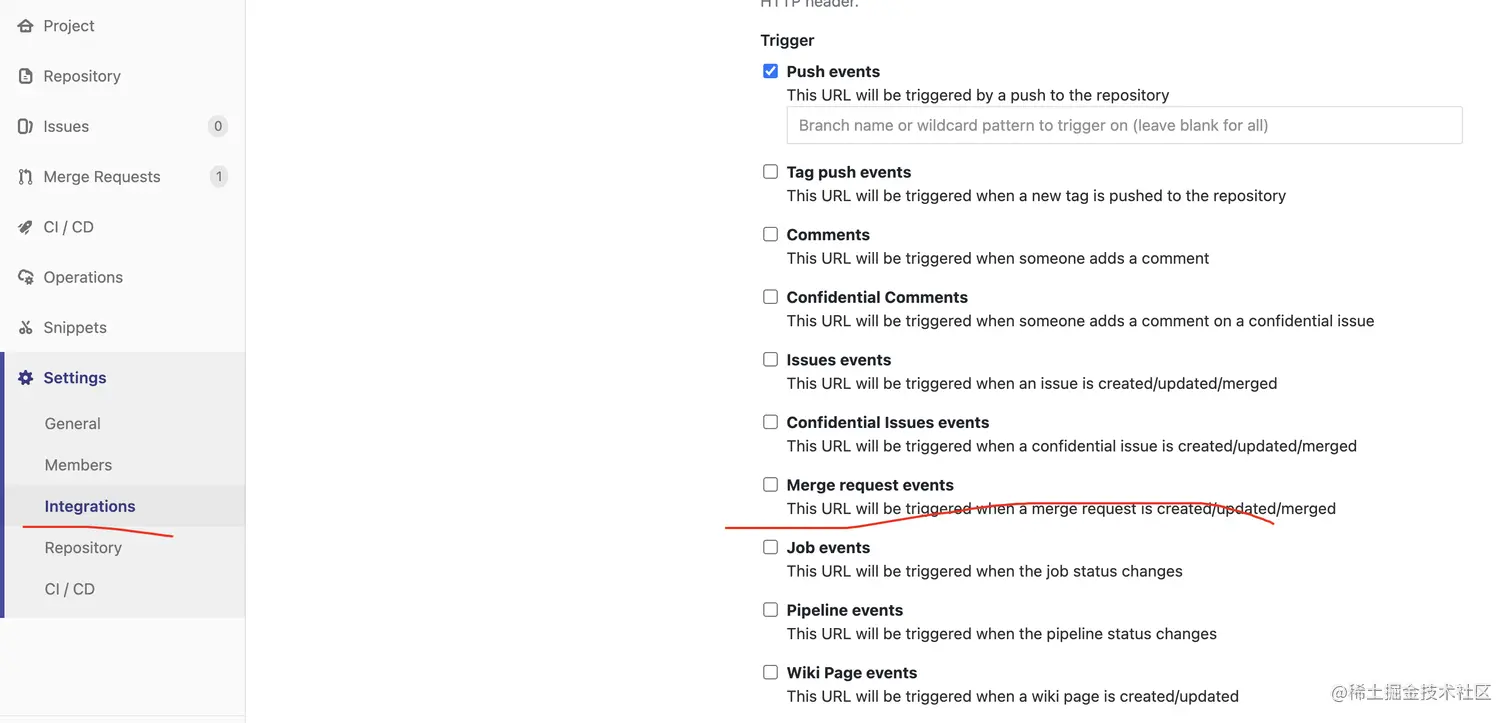The height and width of the screenshot is (723, 1512).
Task: Check the Pipeline events trigger
Action: click(x=770, y=610)
